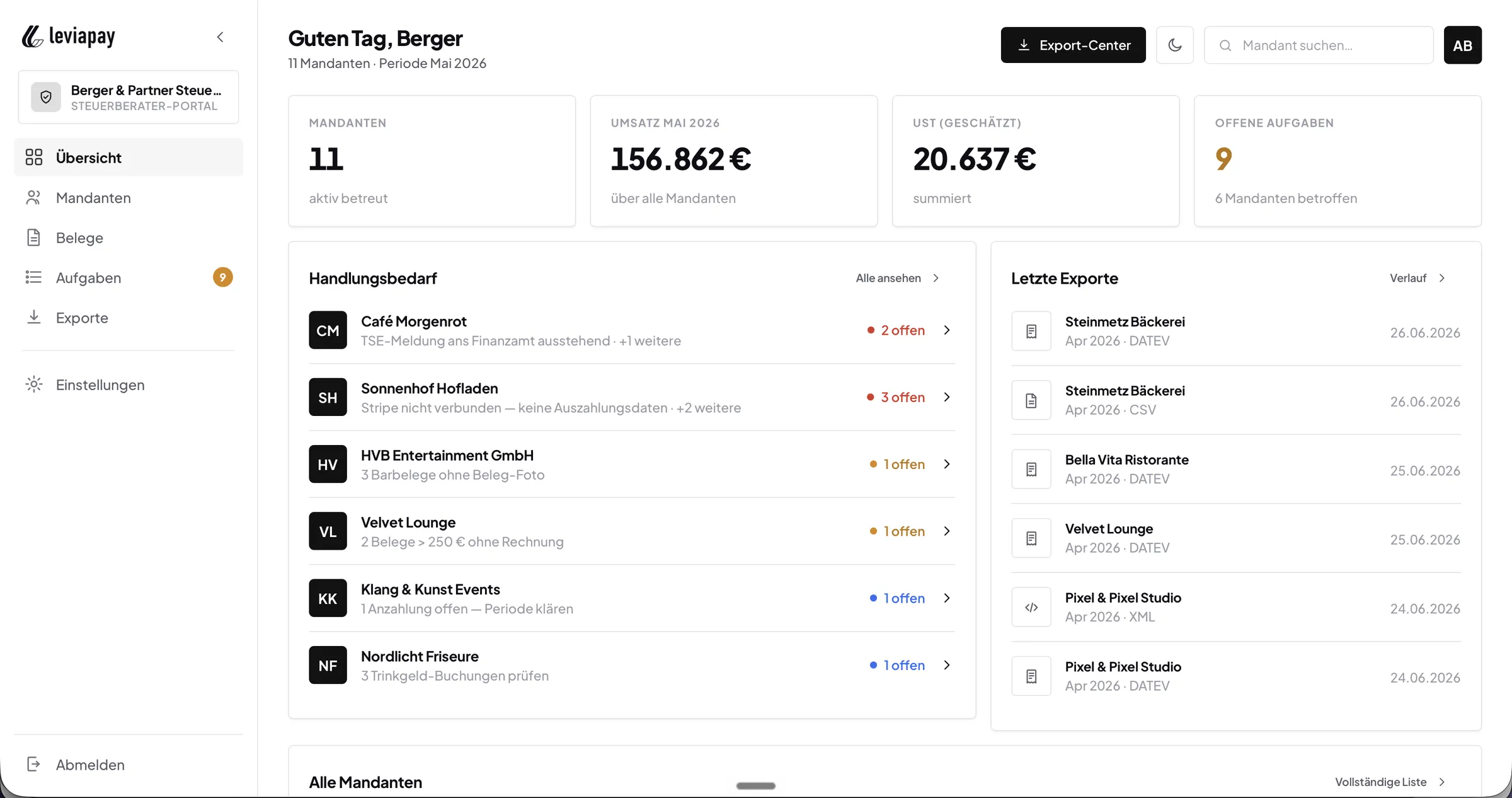Click the Aufgaben list icon
Screen dimensions: 1512x798
click(34, 277)
